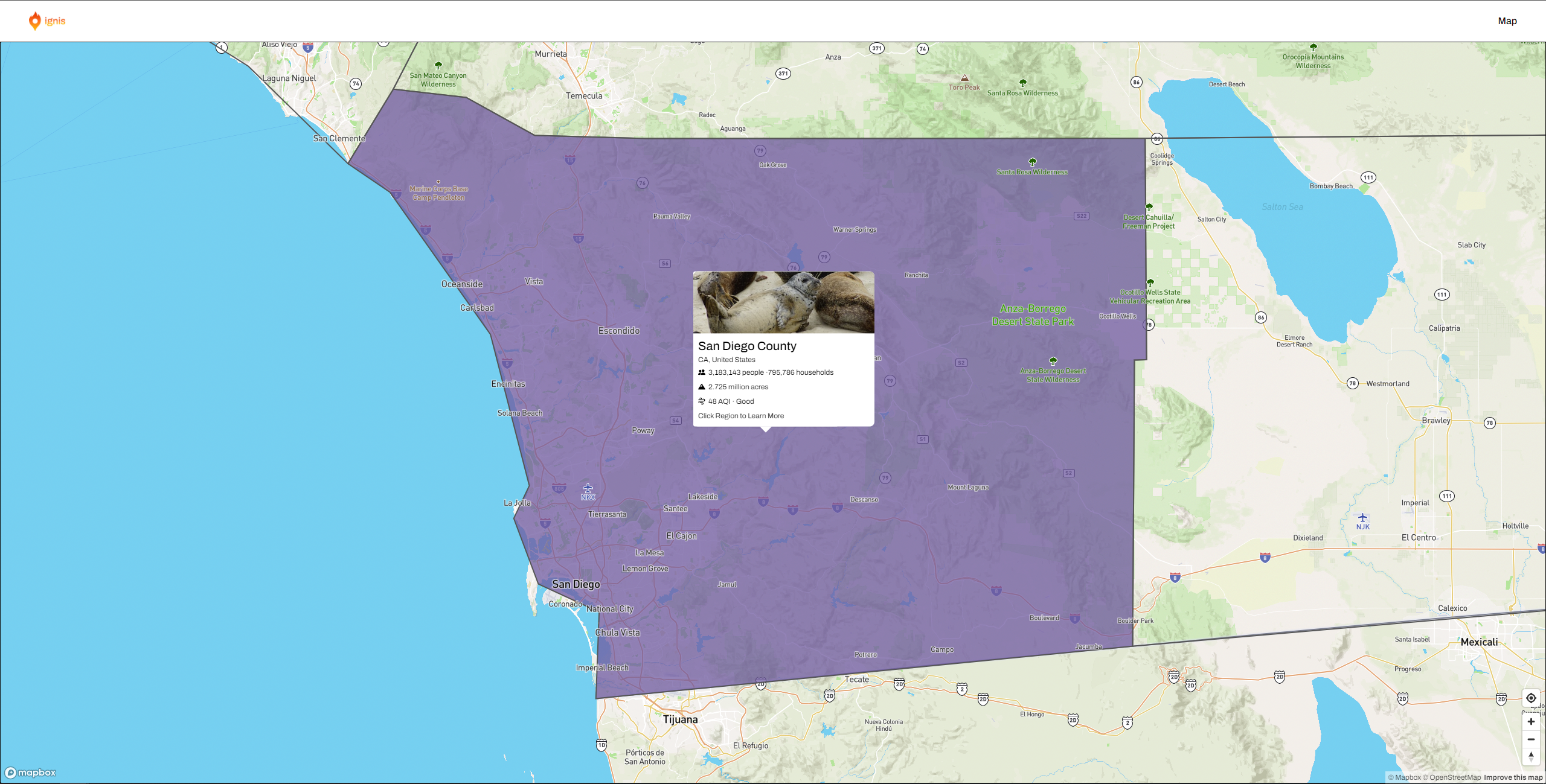The width and height of the screenshot is (1546, 784).
Task: Click the NKX airport icon
Action: (x=588, y=488)
